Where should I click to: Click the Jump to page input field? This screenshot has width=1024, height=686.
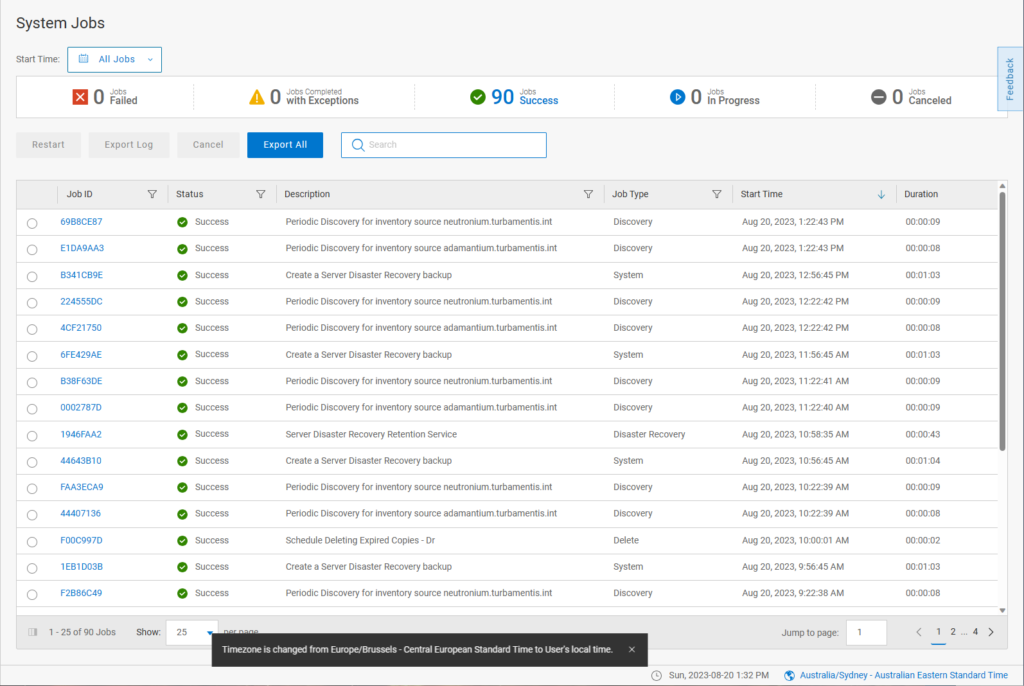coord(866,632)
